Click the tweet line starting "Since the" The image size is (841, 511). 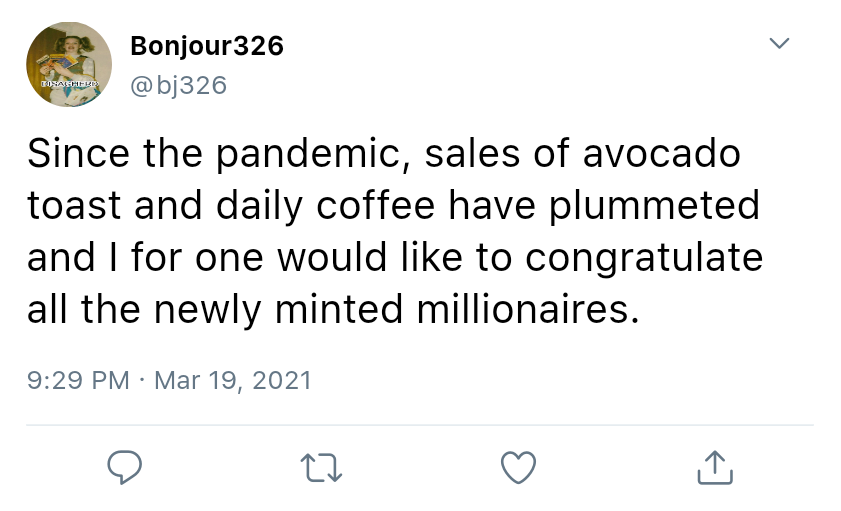point(383,155)
